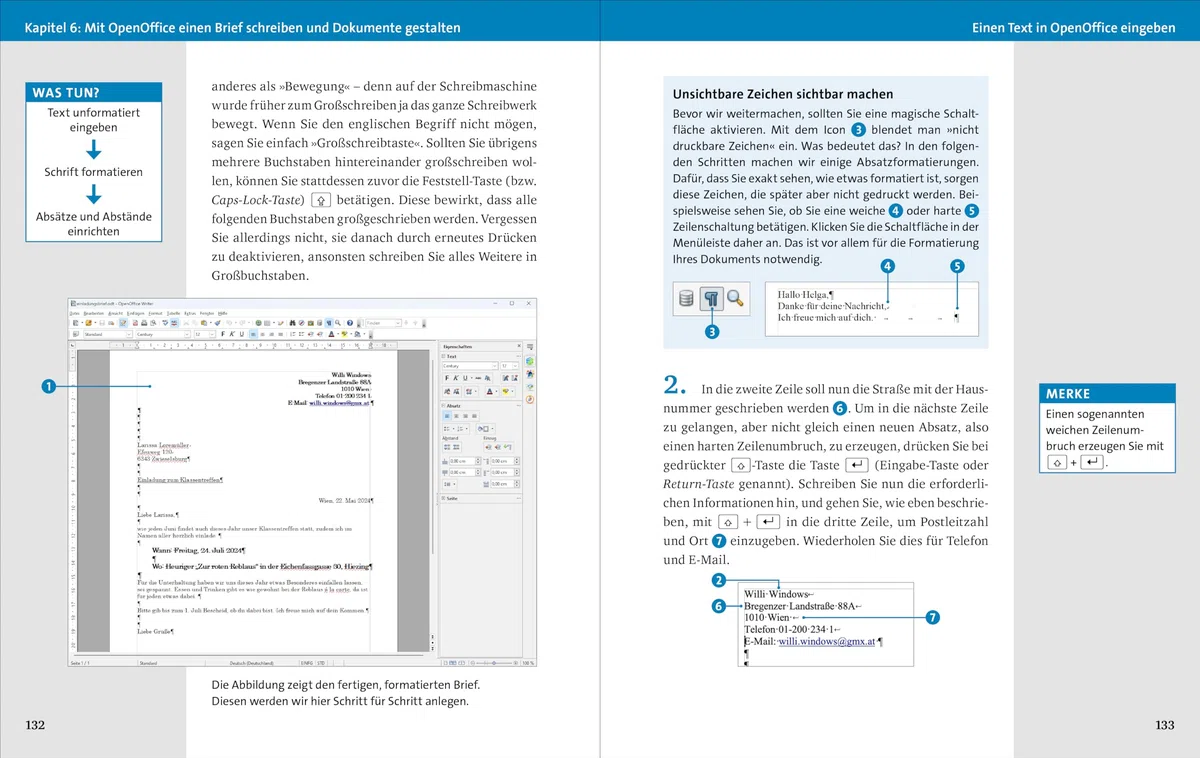
Task: Open the Century font name dropdown in toolbar
Action: coord(163,334)
